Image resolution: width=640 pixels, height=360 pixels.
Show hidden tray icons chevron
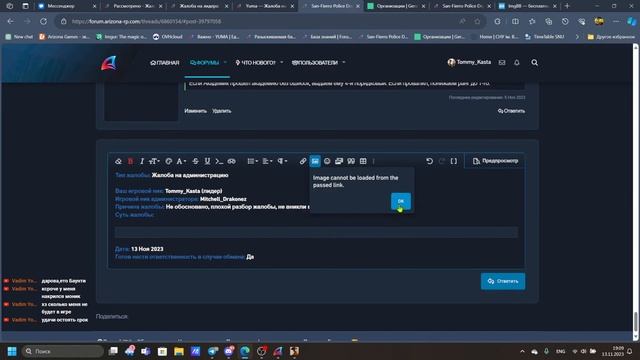(x=522, y=351)
